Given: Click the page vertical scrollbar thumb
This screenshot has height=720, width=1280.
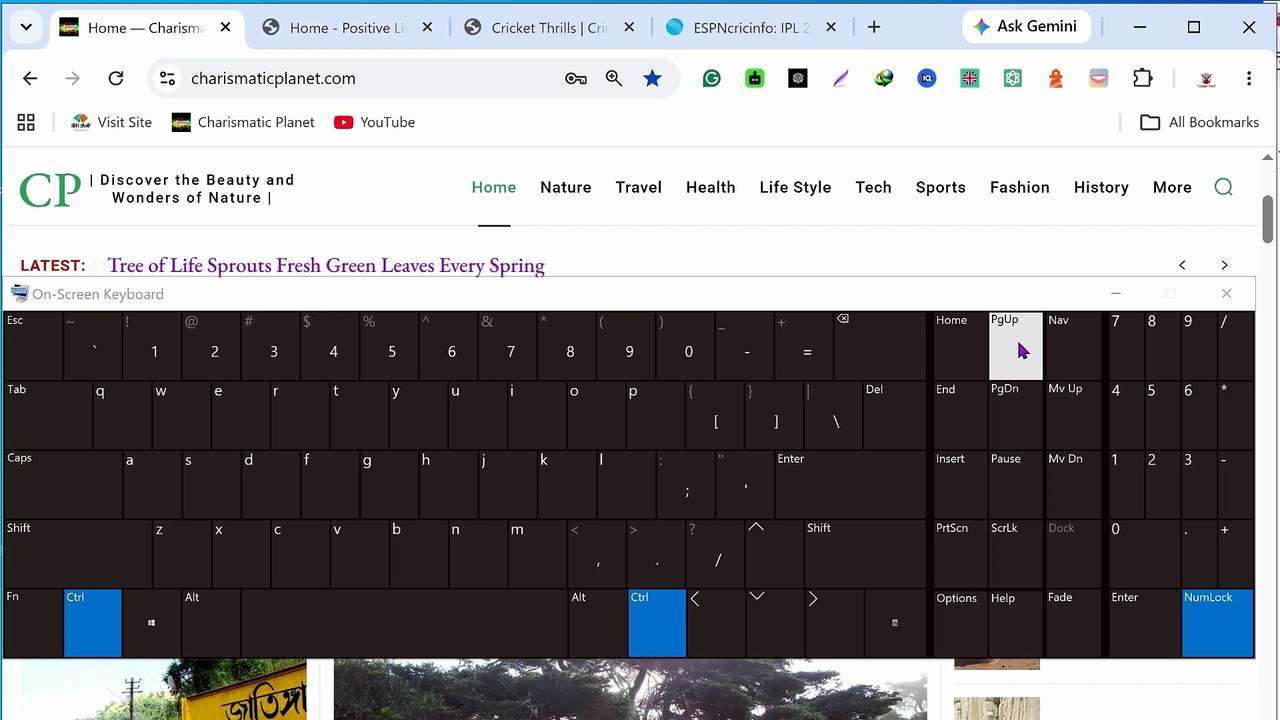Looking at the screenshot, I should click(x=1268, y=218).
